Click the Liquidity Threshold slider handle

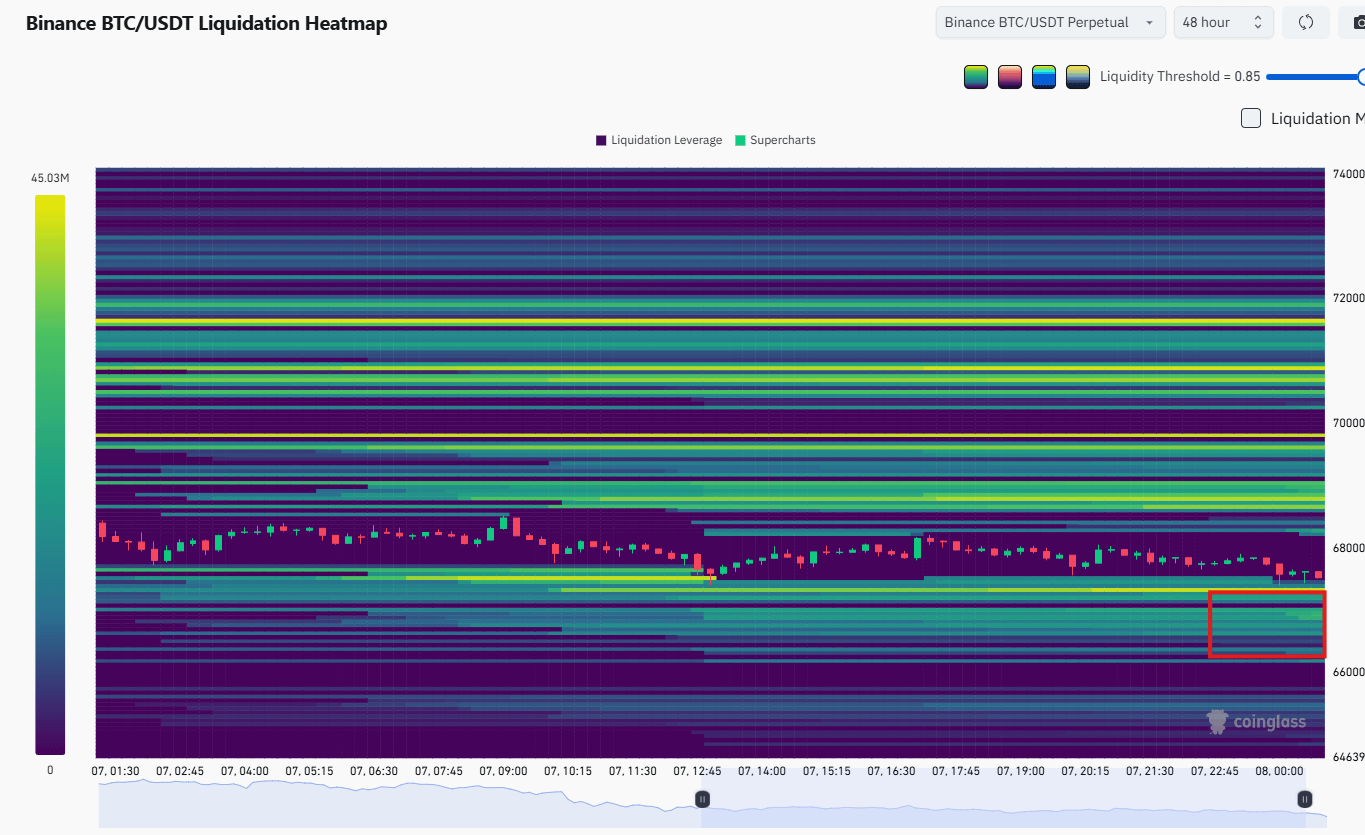point(1361,77)
